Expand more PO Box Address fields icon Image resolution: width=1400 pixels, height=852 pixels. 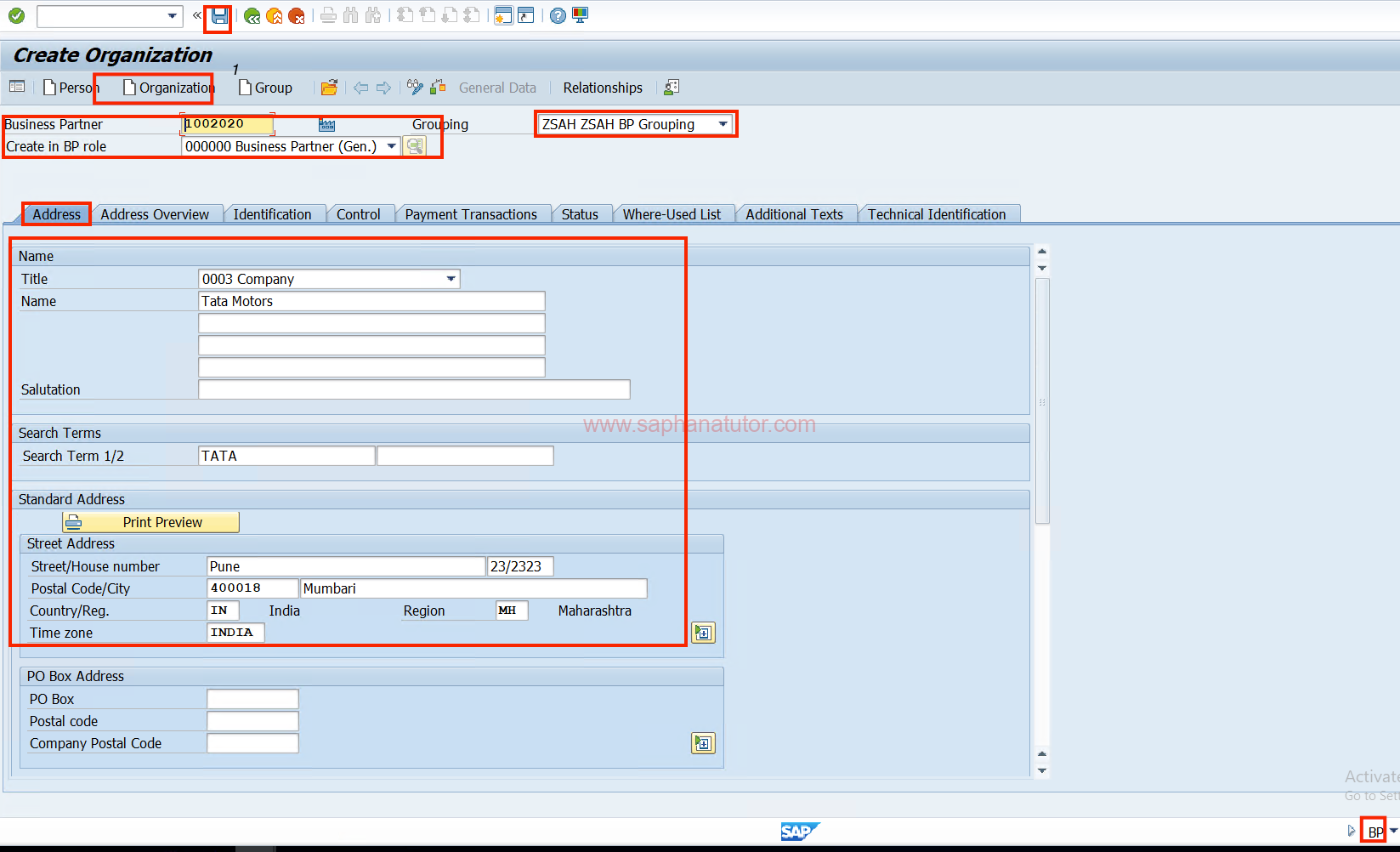703,743
